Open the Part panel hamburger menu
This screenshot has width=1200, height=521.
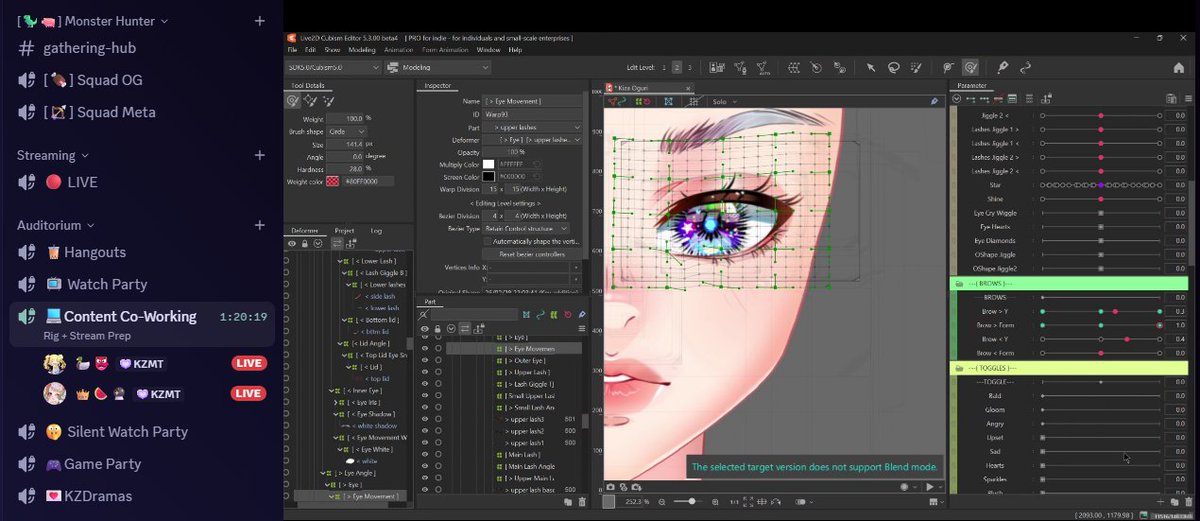click(x=582, y=329)
